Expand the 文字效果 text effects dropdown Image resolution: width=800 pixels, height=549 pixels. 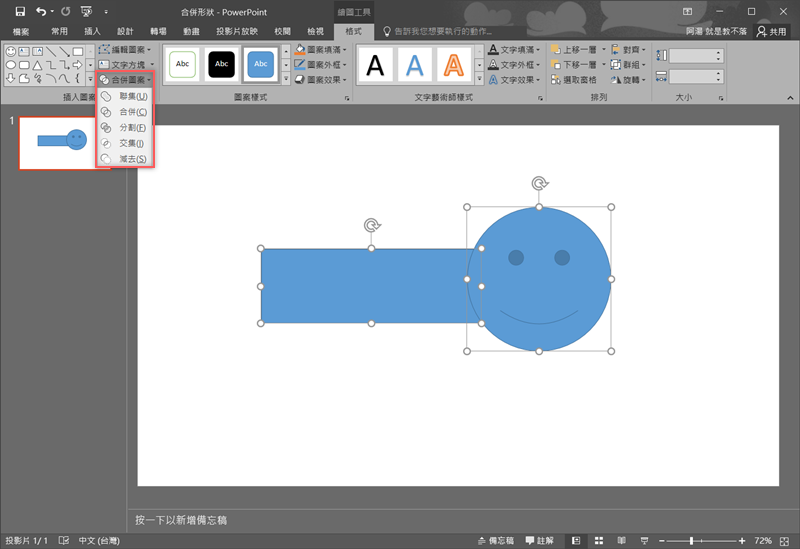[538, 80]
